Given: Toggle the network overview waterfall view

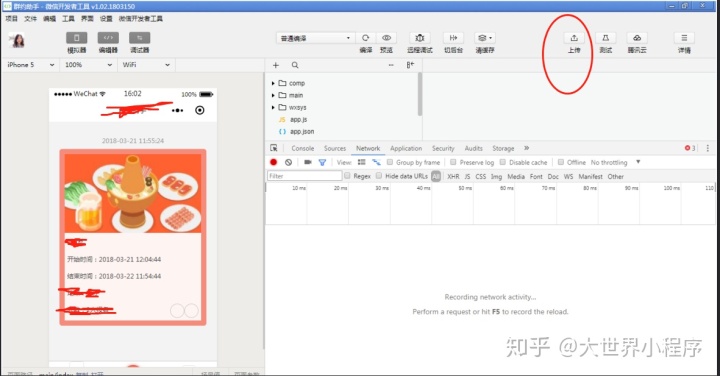Looking at the screenshot, I should [x=376, y=162].
